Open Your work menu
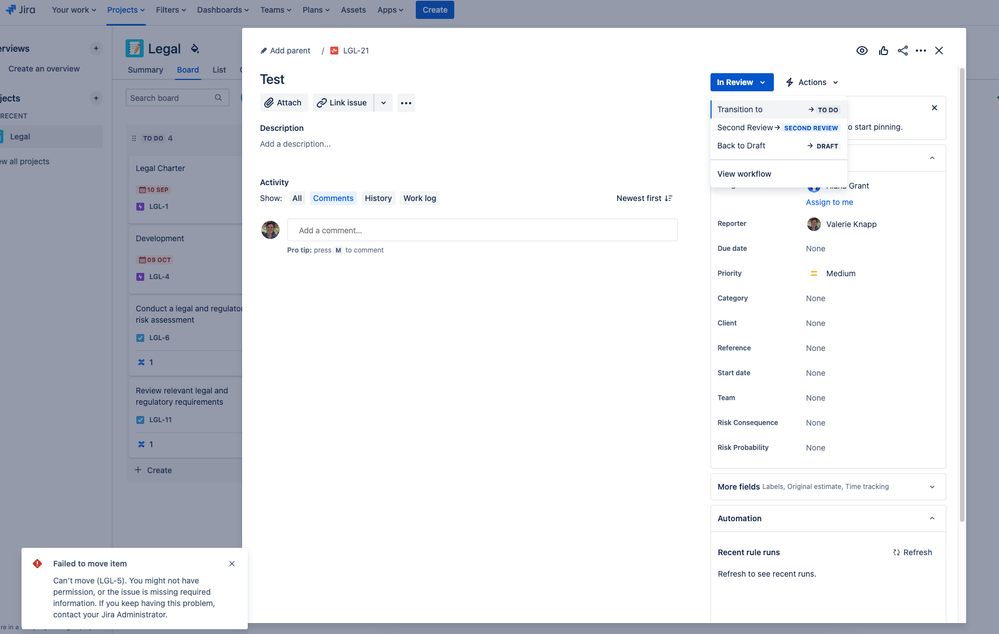The width and height of the screenshot is (999, 634). click(74, 10)
